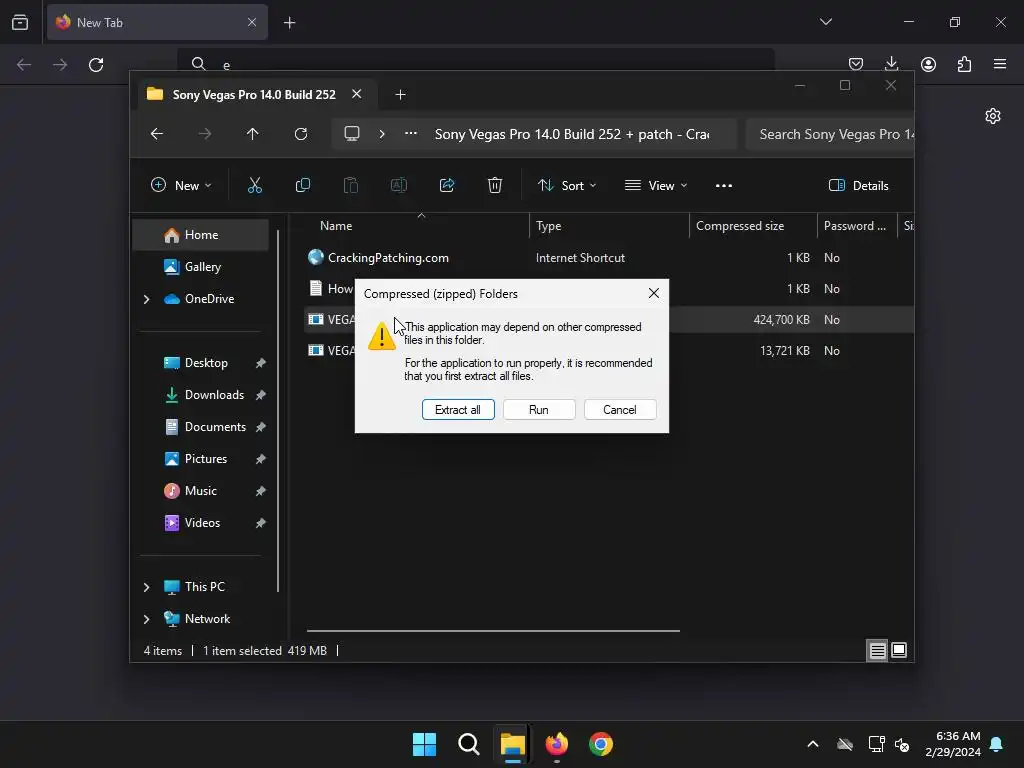Screen dimensions: 1024x768
Task: Click the Copy icon in toolbar
Action: click(302, 185)
